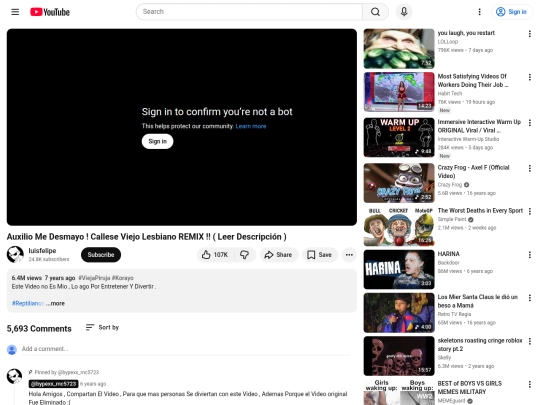The height and width of the screenshot is (405, 540).
Task: Open Backdoor channel name
Action: [448, 262]
